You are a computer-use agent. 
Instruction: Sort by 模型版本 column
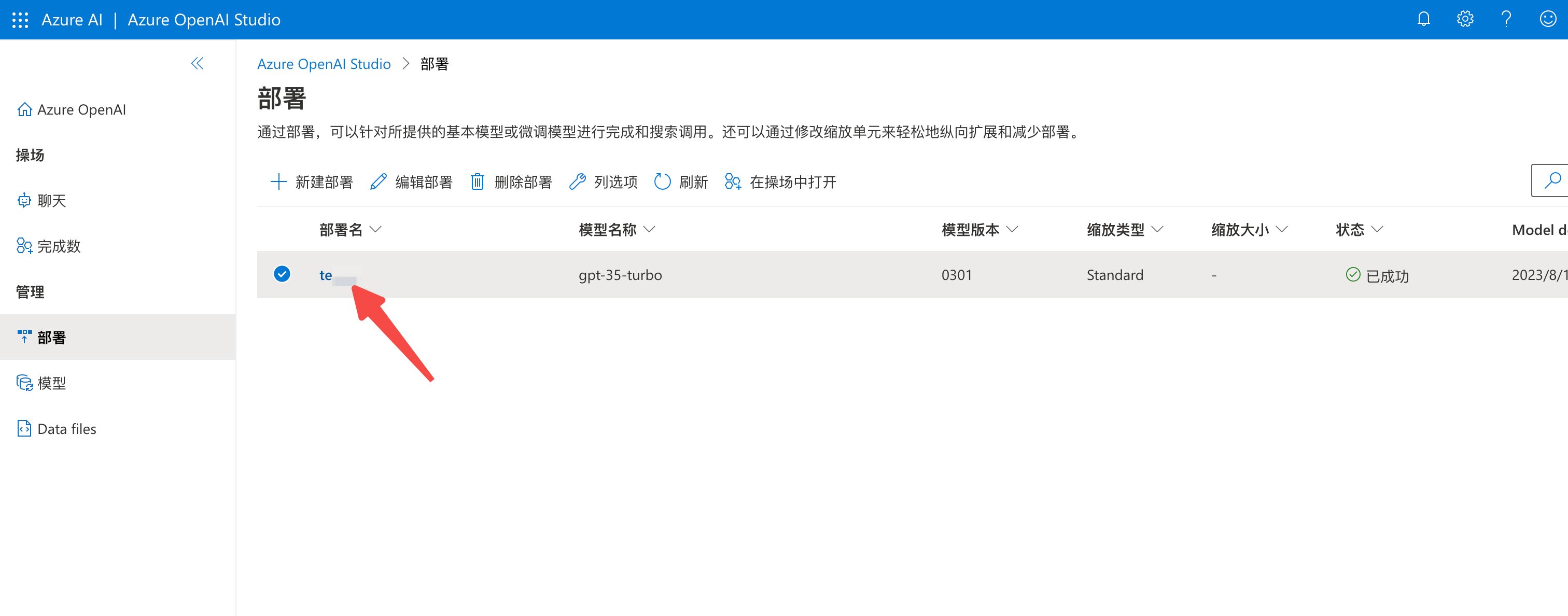(x=979, y=230)
